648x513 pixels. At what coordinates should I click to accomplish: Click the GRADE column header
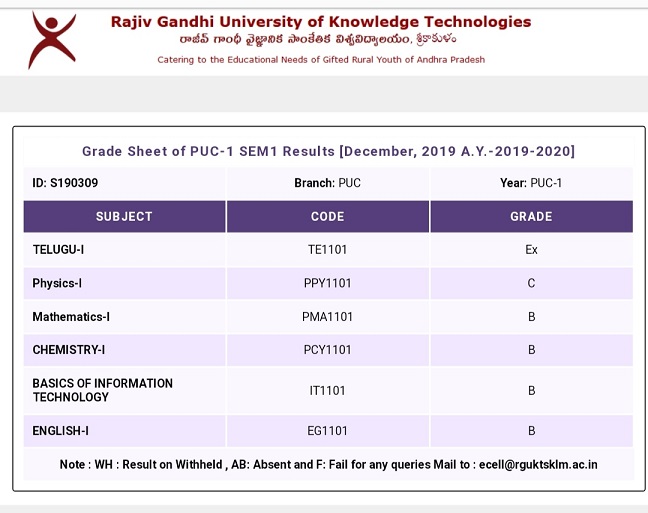(x=531, y=217)
